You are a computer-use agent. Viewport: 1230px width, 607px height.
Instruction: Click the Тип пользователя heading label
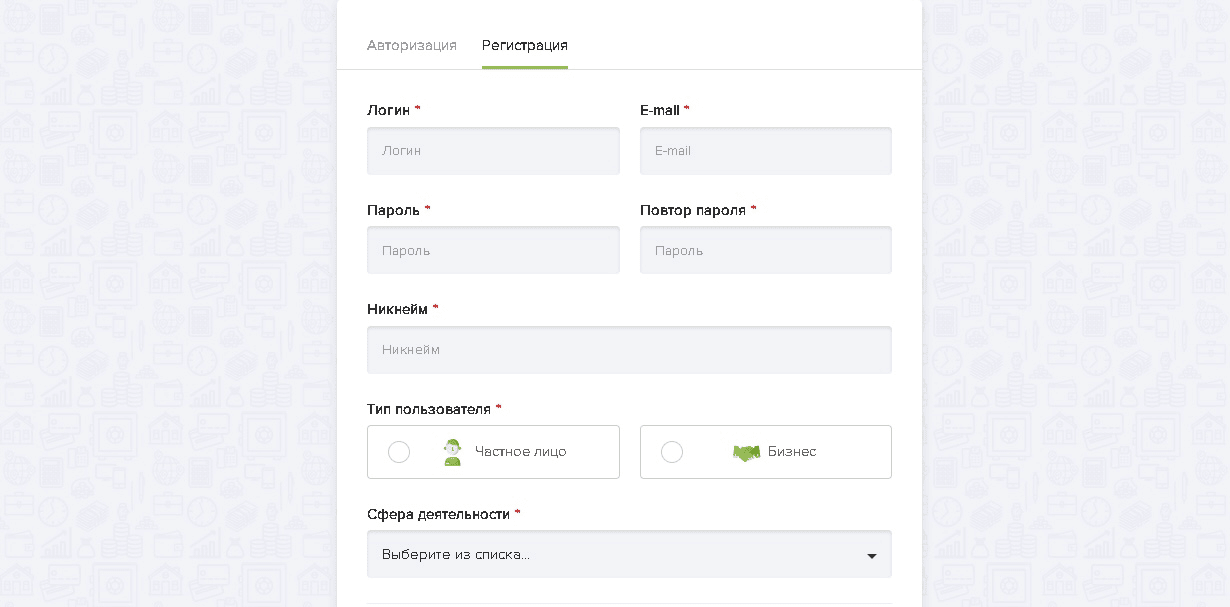[x=429, y=409]
